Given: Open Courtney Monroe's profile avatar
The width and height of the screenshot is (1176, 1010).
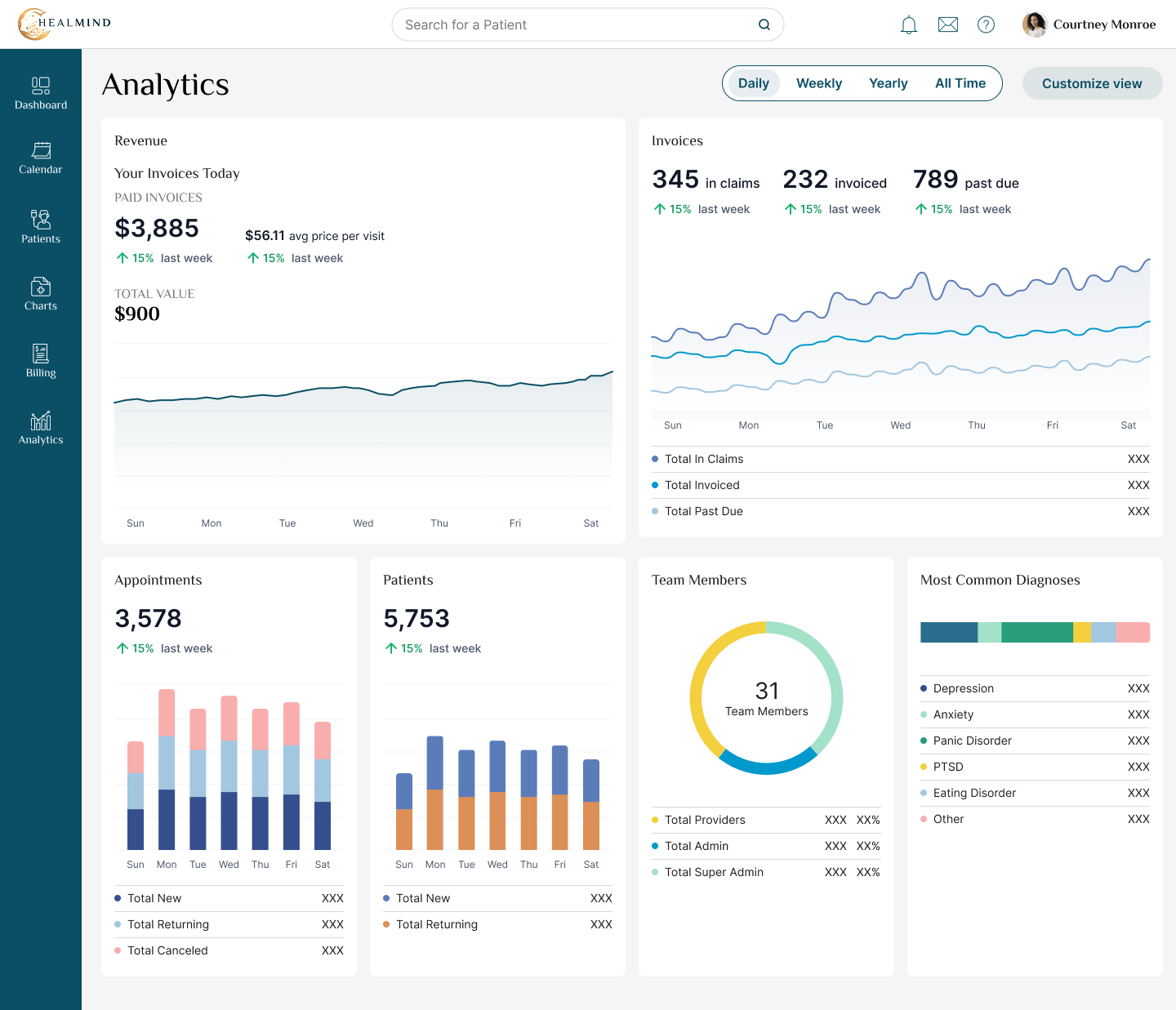Looking at the screenshot, I should point(1035,24).
